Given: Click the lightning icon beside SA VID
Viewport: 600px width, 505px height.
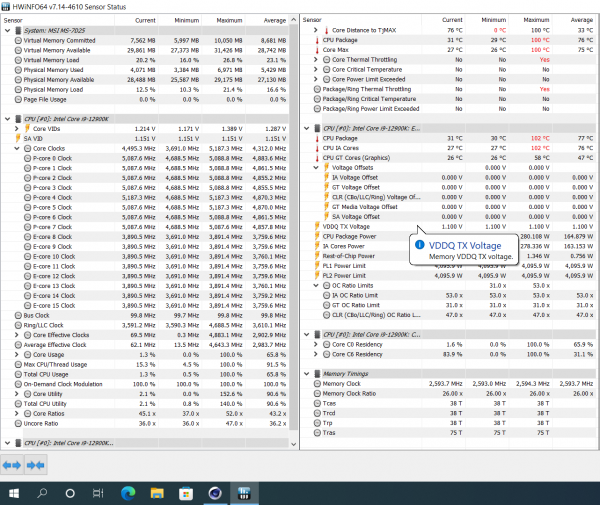Looking at the screenshot, I should tap(18, 138).
